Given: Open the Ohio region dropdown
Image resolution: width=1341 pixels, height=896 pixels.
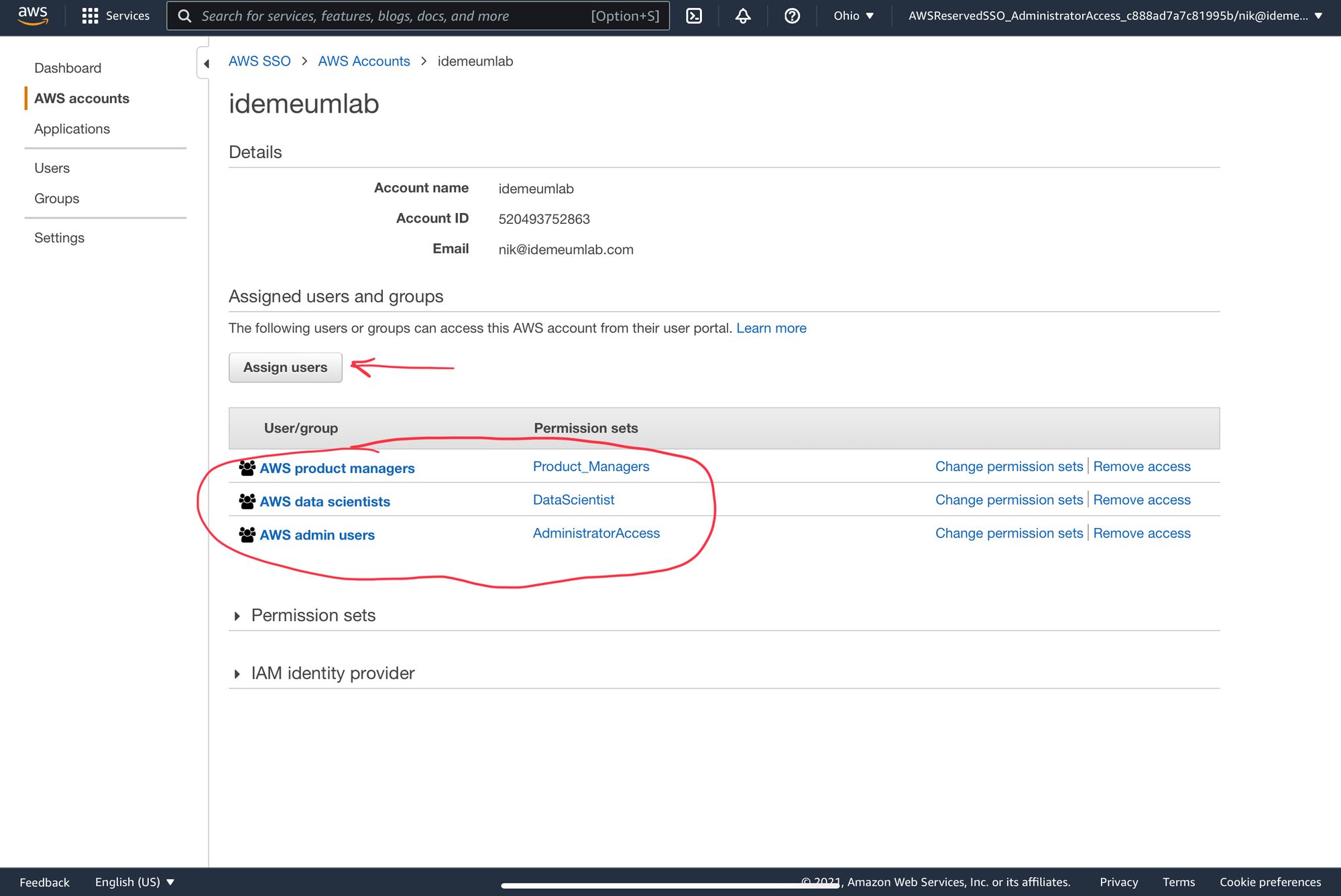Looking at the screenshot, I should pyautogui.click(x=854, y=16).
